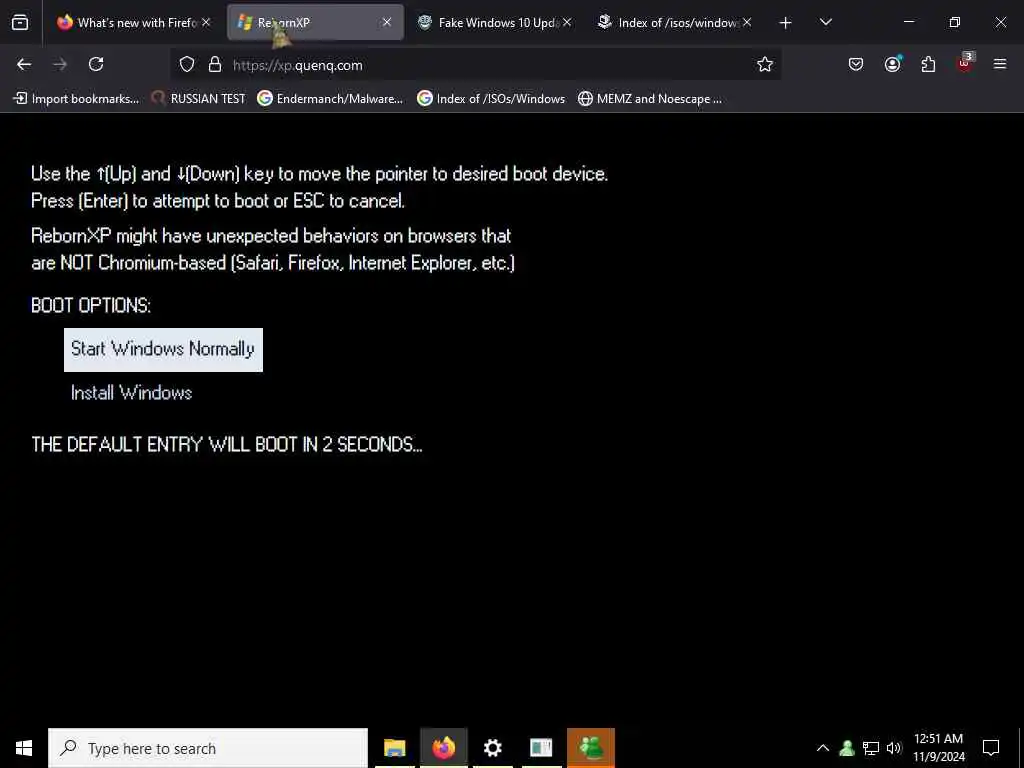Choose Install Windows boot option
The image size is (1024, 768).
click(x=131, y=392)
